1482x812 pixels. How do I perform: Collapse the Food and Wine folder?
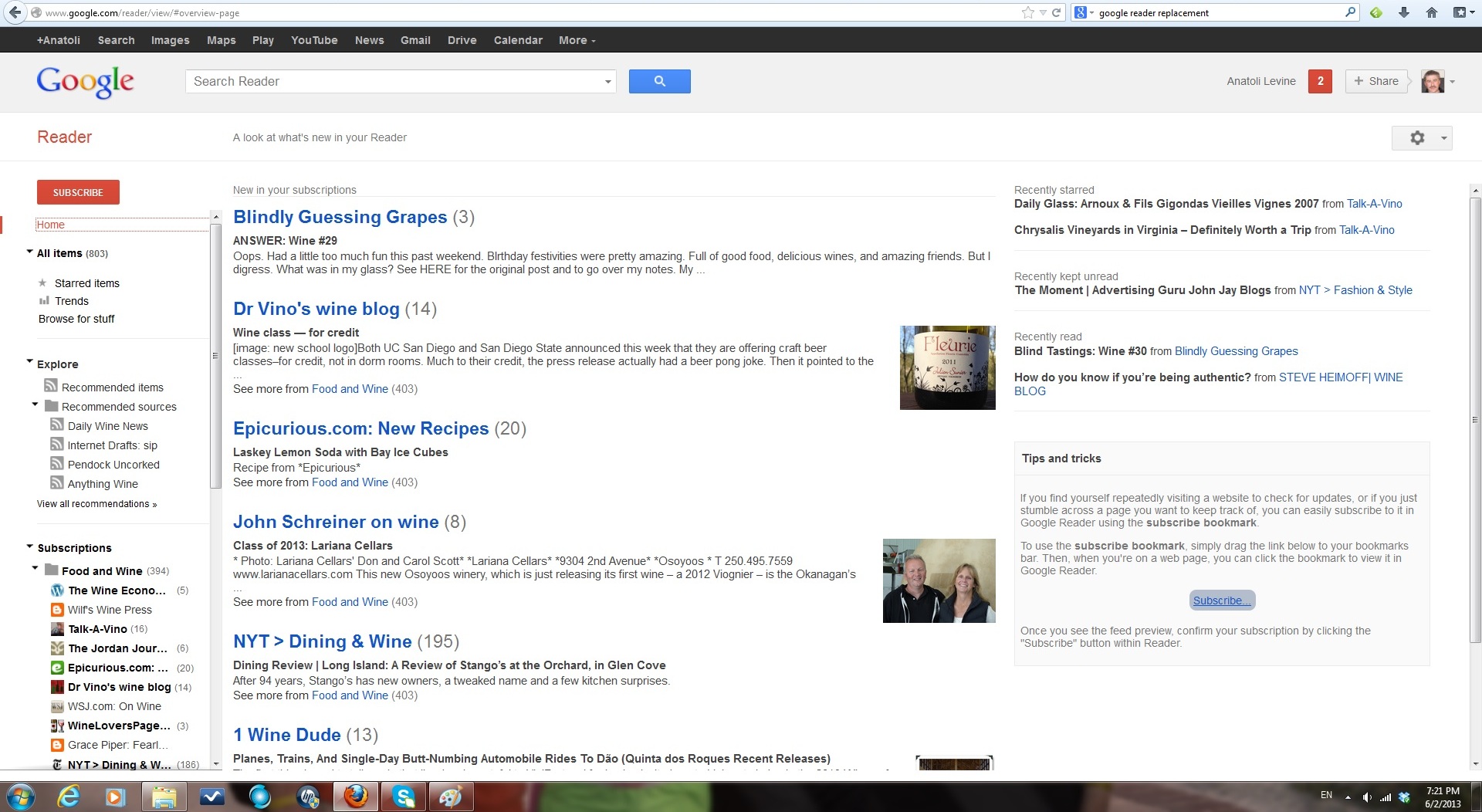point(35,568)
